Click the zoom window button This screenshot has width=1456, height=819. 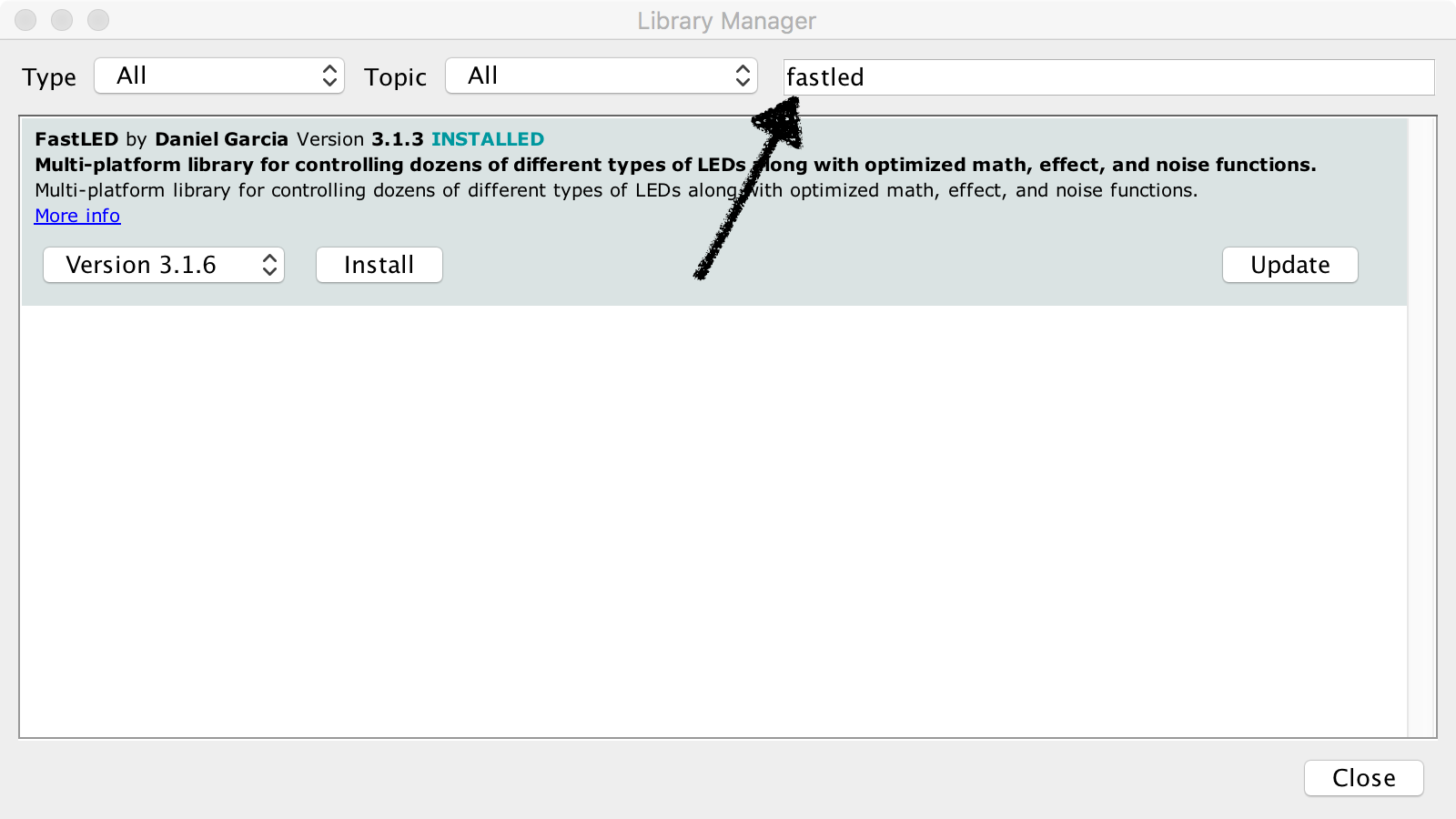coord(98,20)
